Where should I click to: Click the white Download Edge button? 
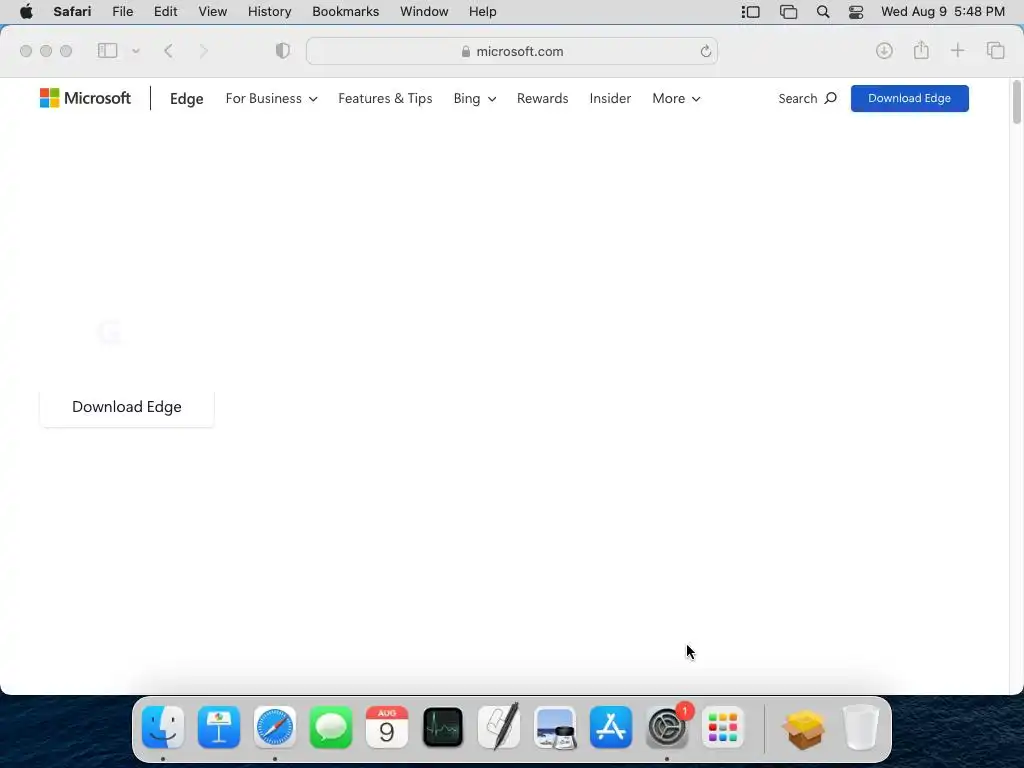point(127,407)
